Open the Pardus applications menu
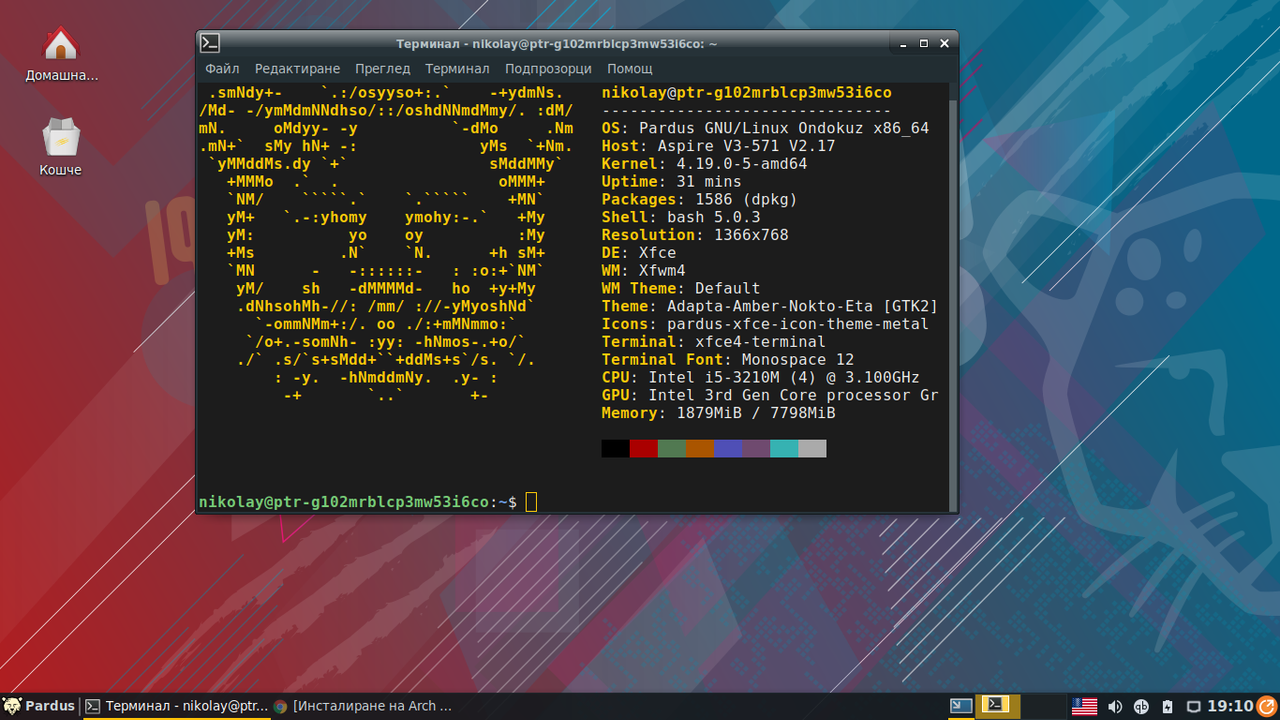The image size is (1280, 720). tap(40, 706)
